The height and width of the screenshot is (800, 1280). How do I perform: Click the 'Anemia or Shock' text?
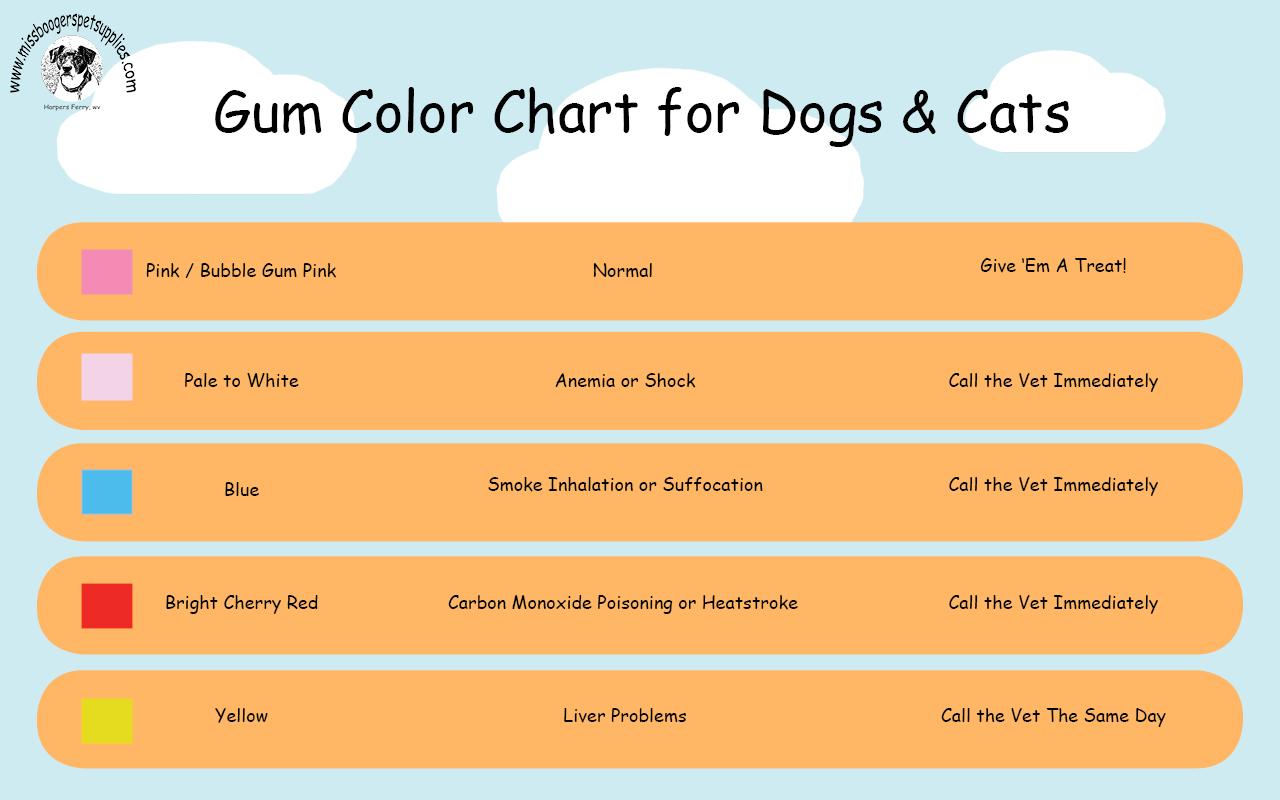click(x=625, y=381)
